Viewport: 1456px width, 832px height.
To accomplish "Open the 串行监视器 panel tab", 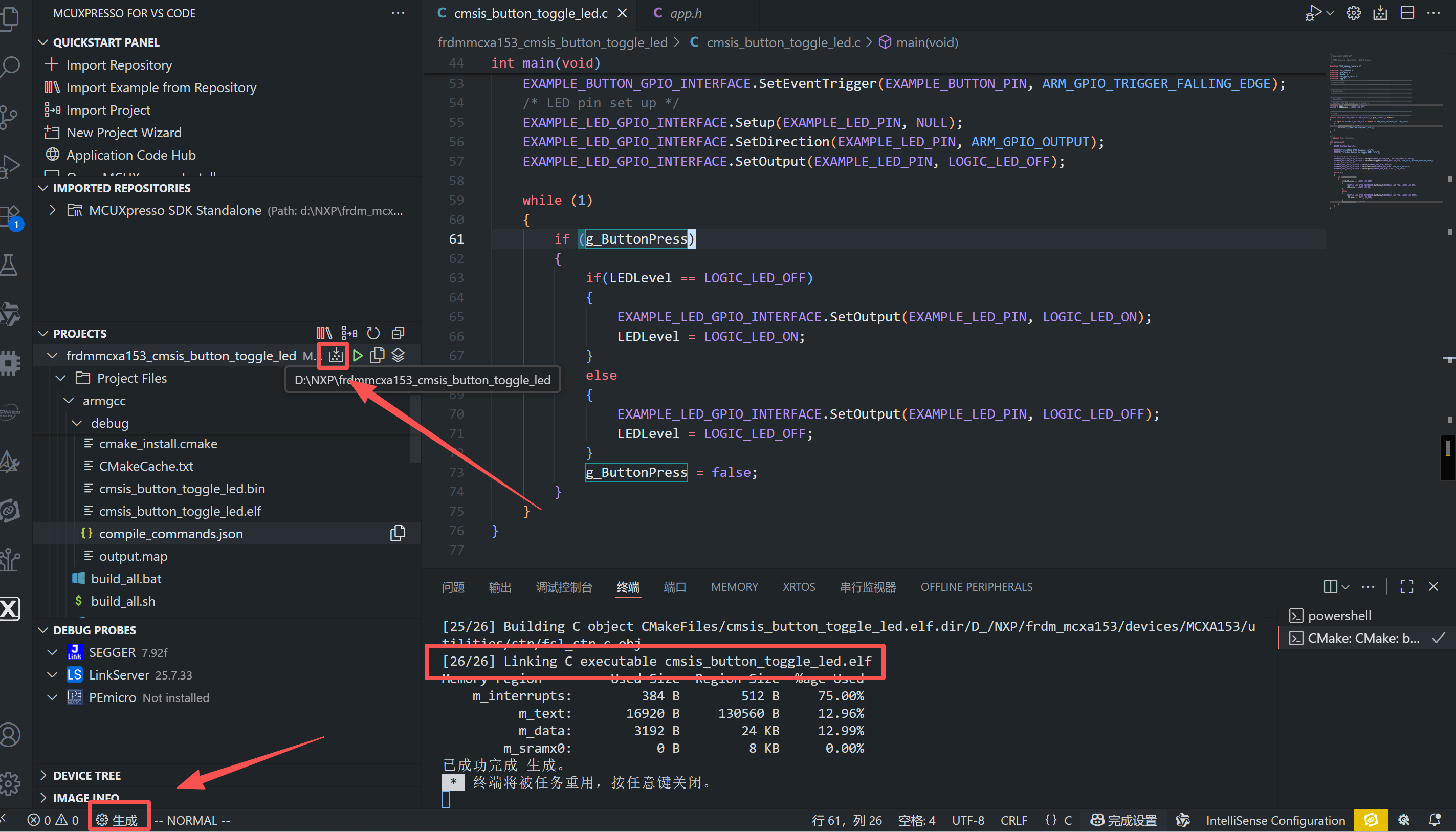I will tap(868, 587).
